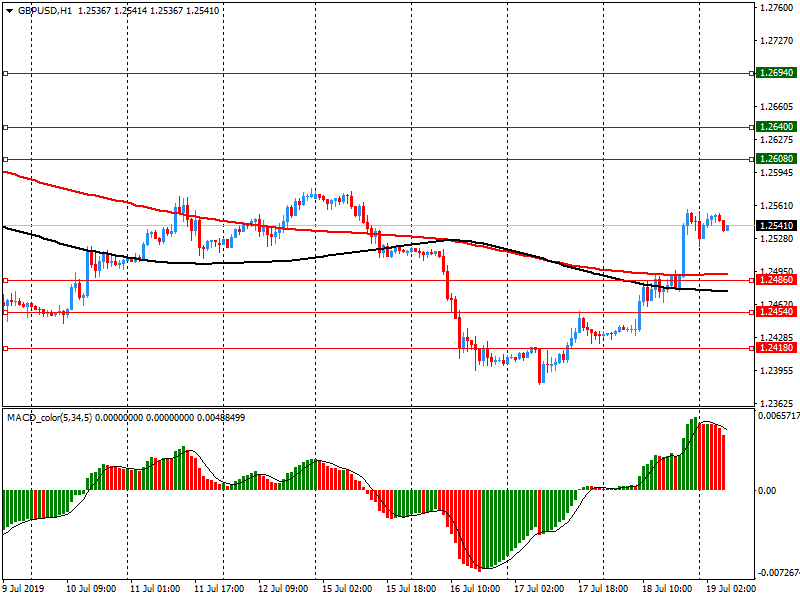
Task: Grab left handle of 1.24860 horizontal line
Action: click(6, 280)
